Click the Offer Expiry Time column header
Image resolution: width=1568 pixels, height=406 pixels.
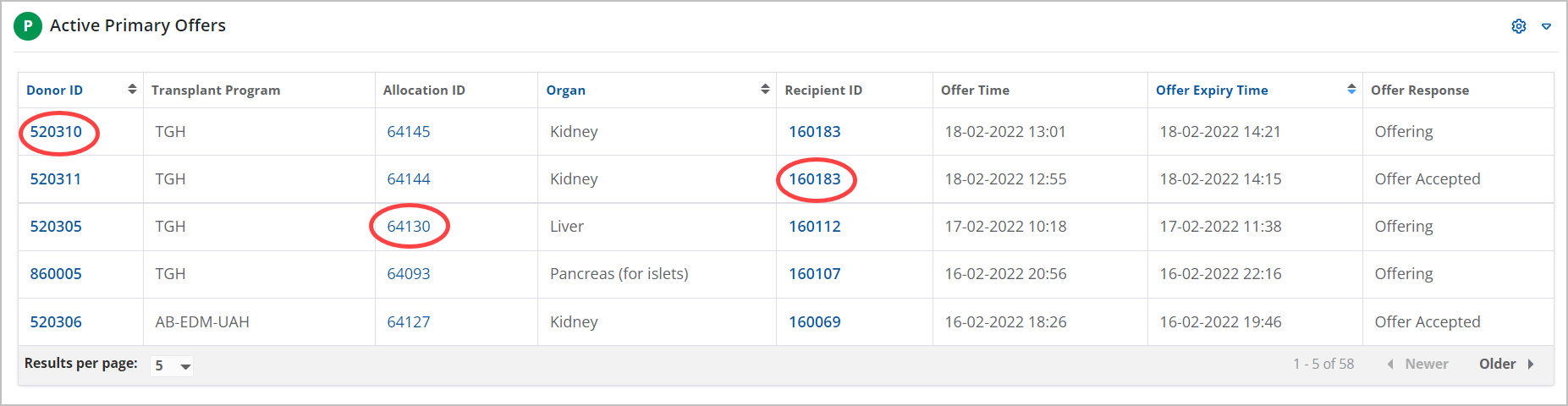(1212, 91)
